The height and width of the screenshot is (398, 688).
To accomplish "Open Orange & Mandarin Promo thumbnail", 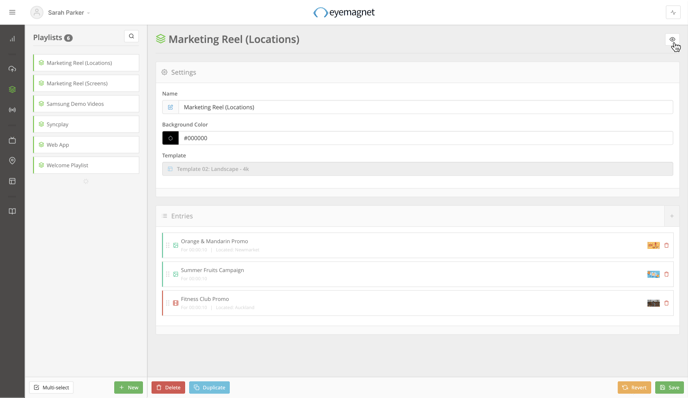I will [x=653, y=245].
